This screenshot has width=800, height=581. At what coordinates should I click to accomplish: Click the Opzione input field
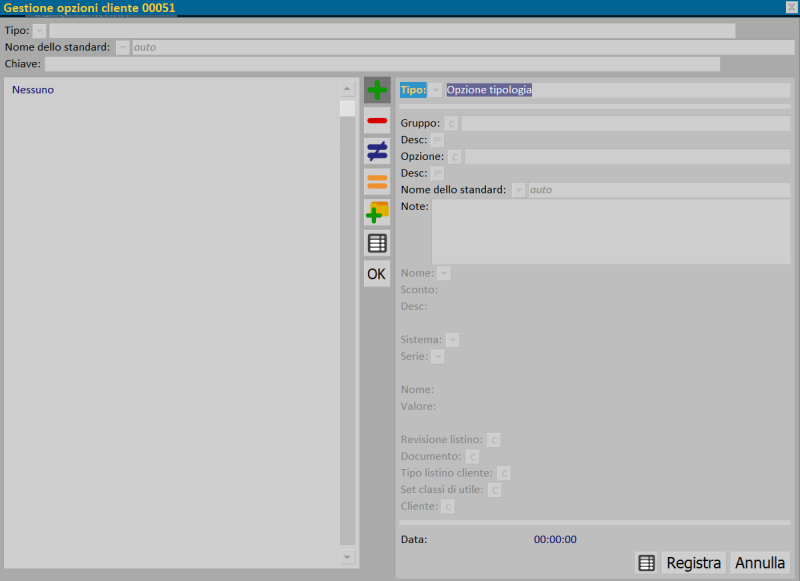627,157
